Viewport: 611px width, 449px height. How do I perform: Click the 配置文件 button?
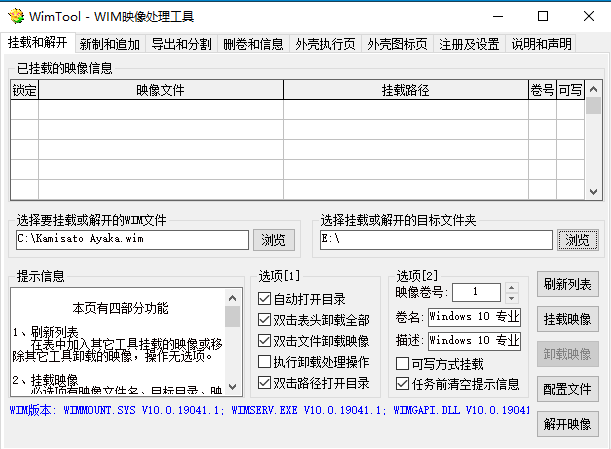tap(568, 389)
